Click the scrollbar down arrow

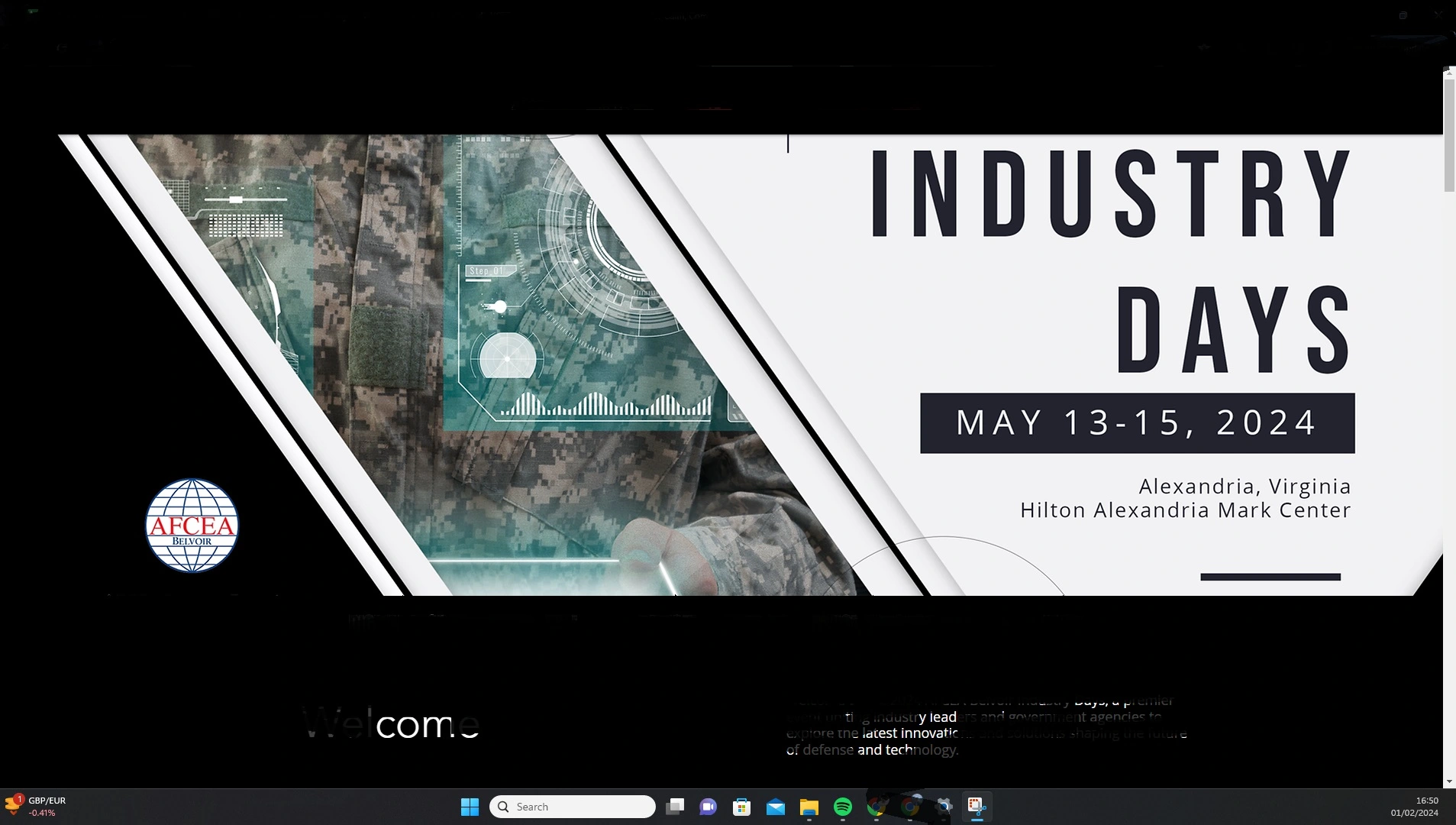click(1448, 781)
